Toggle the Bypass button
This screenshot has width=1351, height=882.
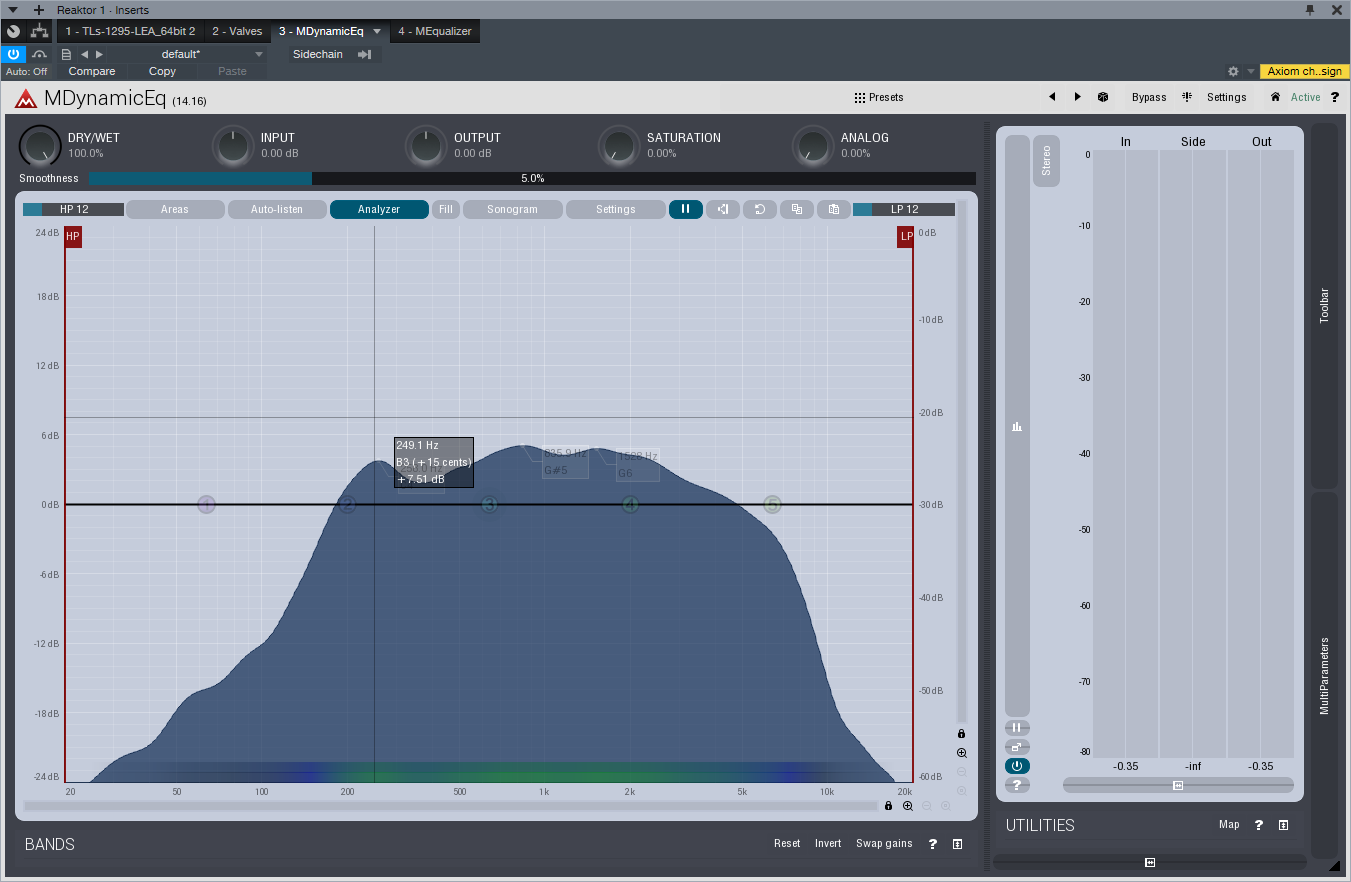[1149, 97]
